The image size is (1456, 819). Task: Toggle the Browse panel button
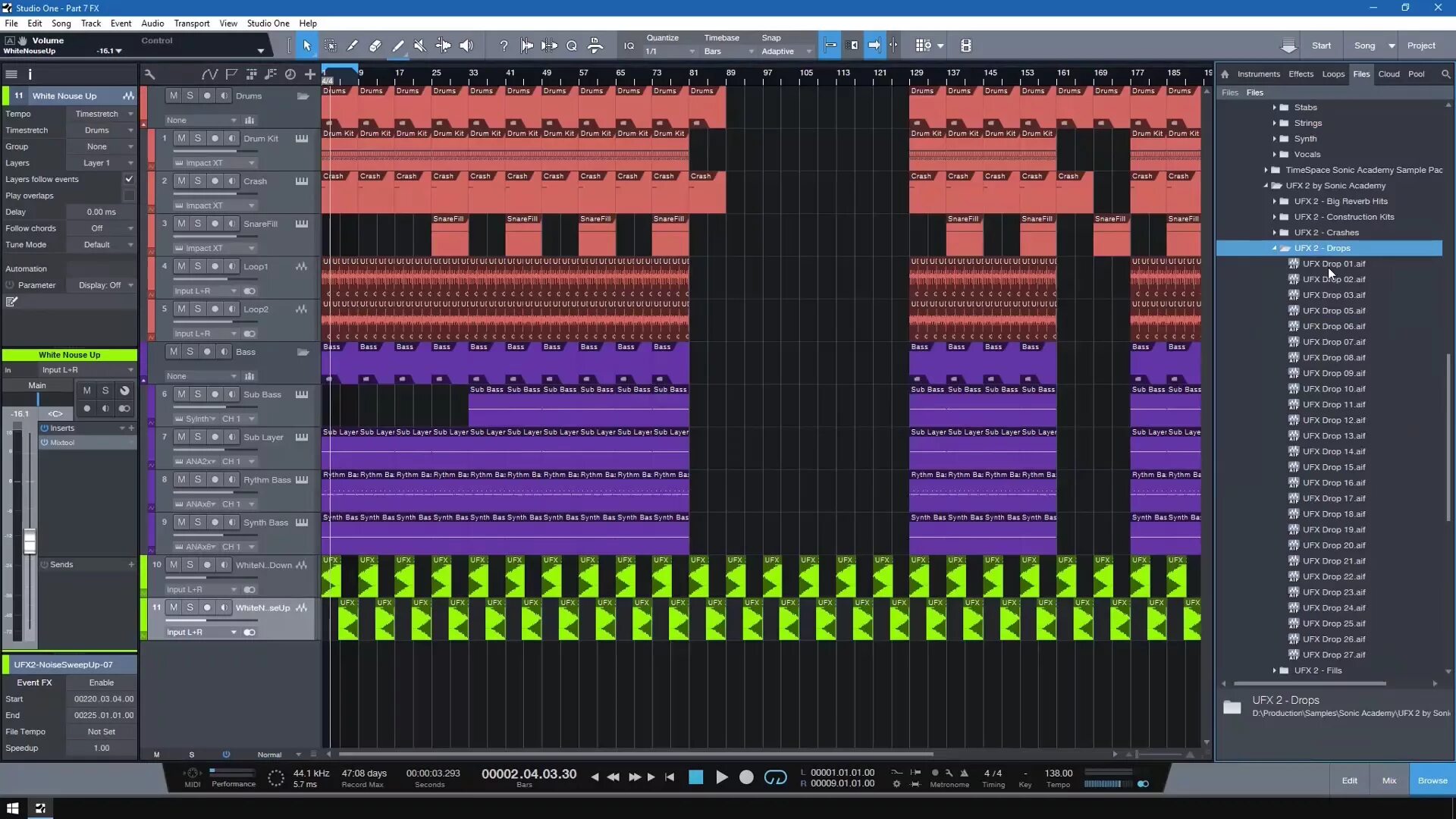(1432, 780)
